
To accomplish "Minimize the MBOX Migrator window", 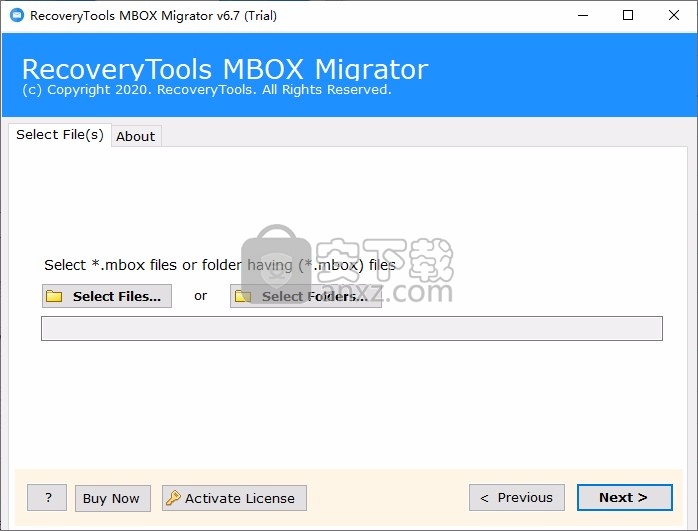I will tap(583, 16).
